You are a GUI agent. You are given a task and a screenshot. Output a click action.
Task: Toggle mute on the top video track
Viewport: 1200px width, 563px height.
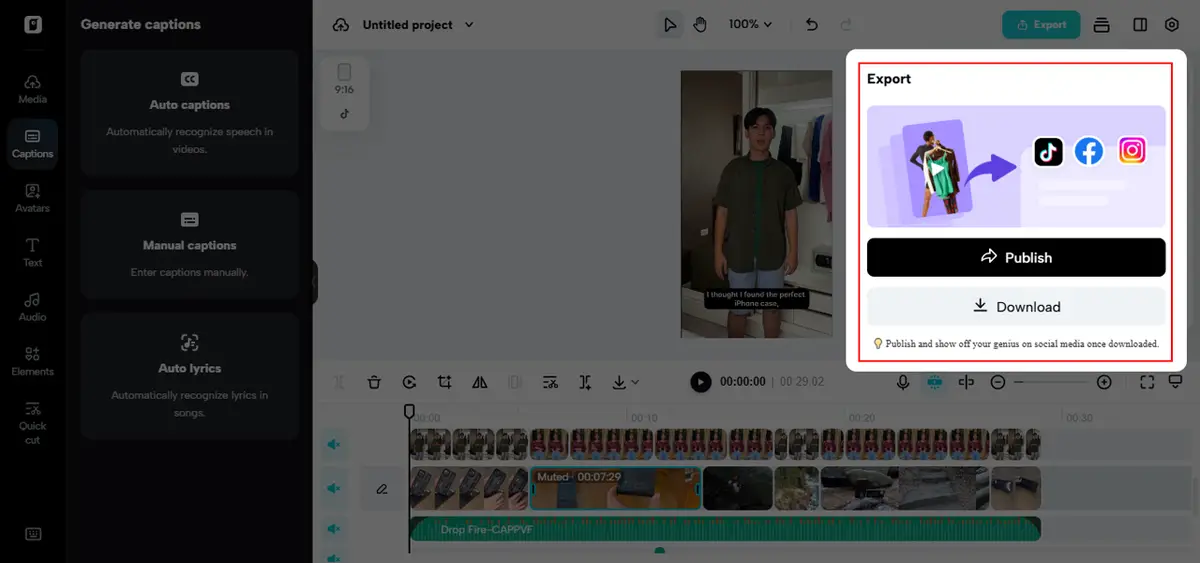tap(333, 444)
